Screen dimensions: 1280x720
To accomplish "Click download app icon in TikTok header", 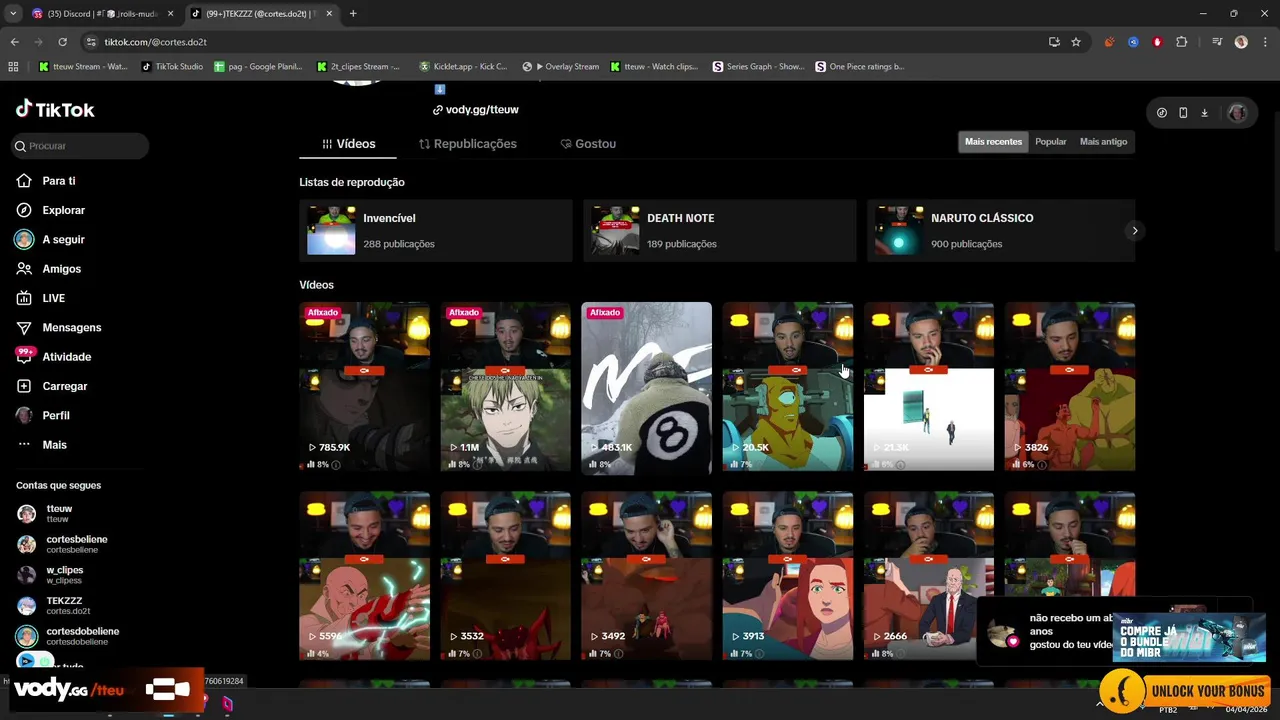I will (1204, 113).
